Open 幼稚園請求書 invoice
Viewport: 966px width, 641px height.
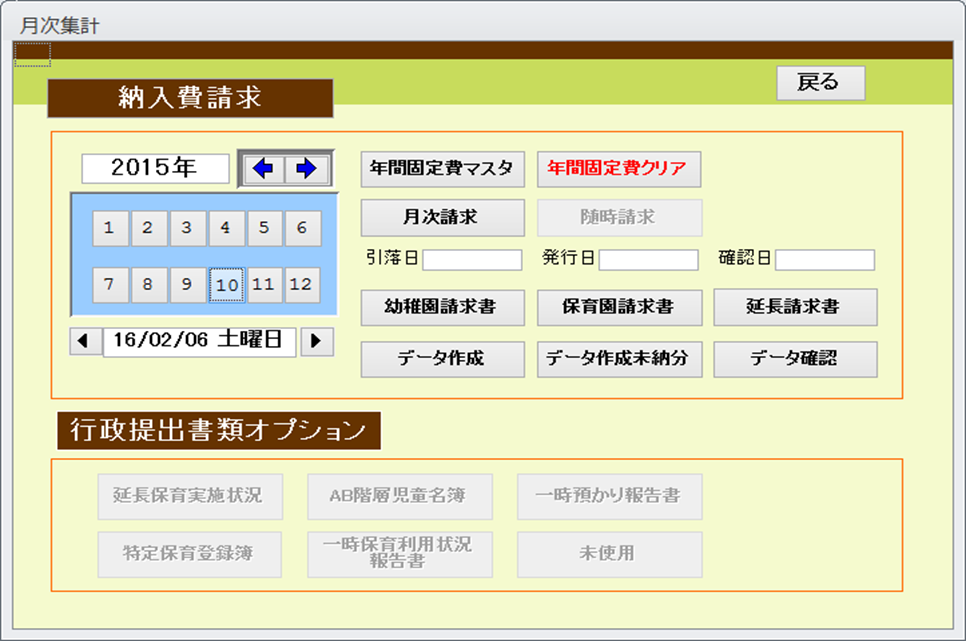coord(442,308)
